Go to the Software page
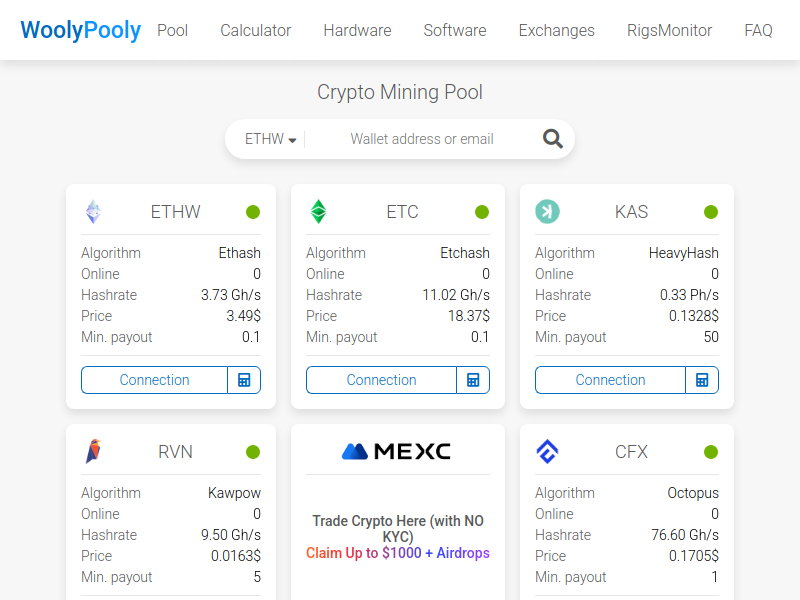800x600 pixels. (x=455, y=31)
